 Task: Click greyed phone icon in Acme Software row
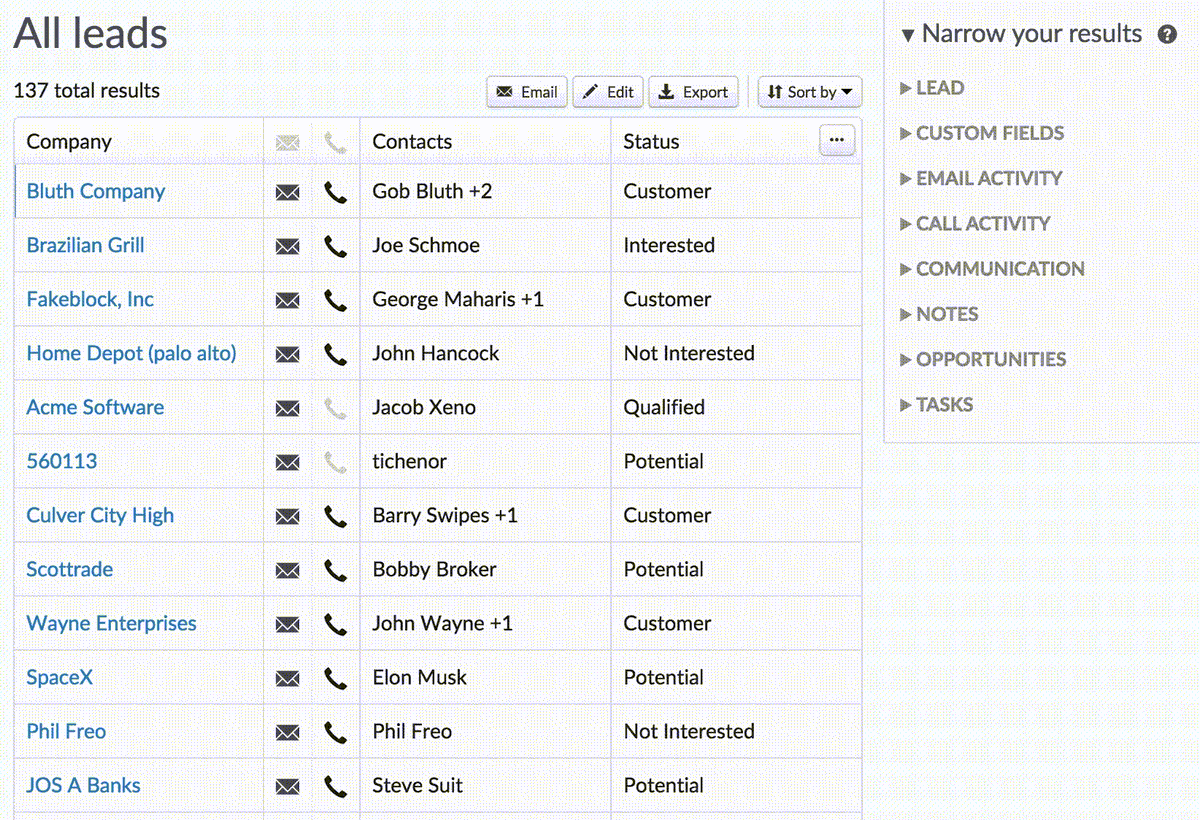pos(336,408)
